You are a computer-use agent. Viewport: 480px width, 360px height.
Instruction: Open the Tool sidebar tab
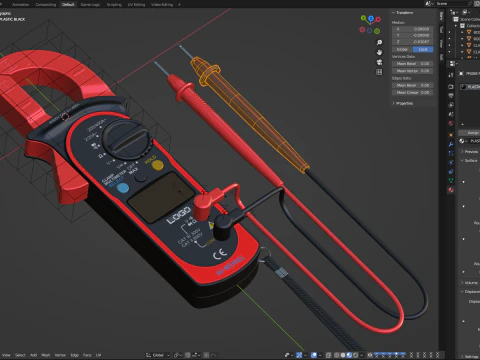[441, 29]
